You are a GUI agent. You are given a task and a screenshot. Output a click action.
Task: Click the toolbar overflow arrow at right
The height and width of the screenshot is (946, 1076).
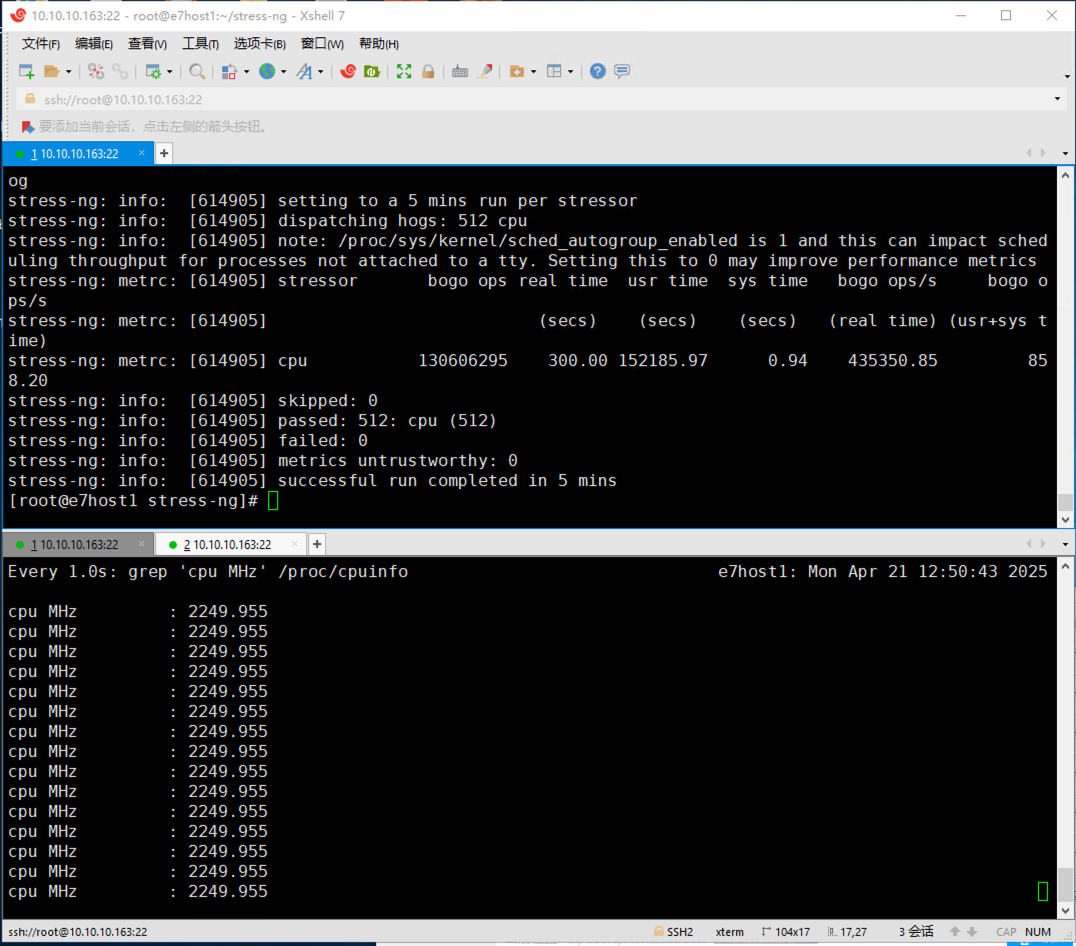pos(1067,76)
